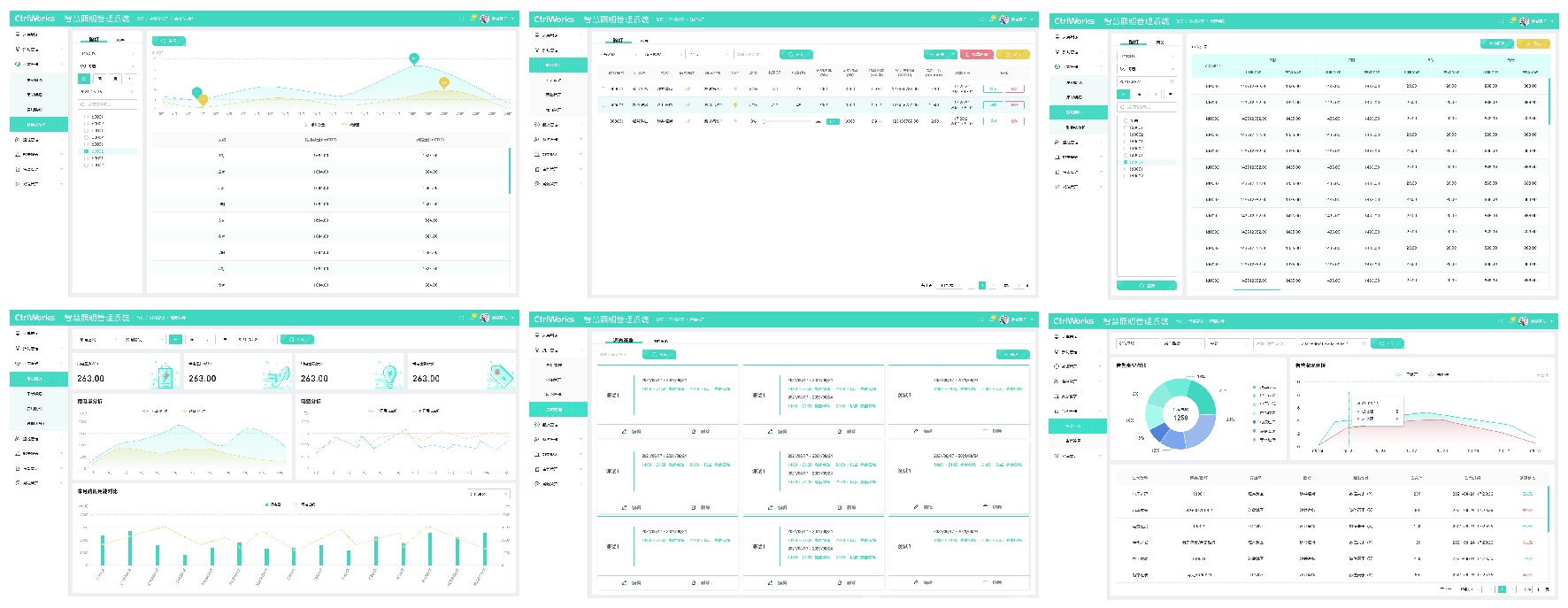Tick the first row checkbox in the device table

604,89
